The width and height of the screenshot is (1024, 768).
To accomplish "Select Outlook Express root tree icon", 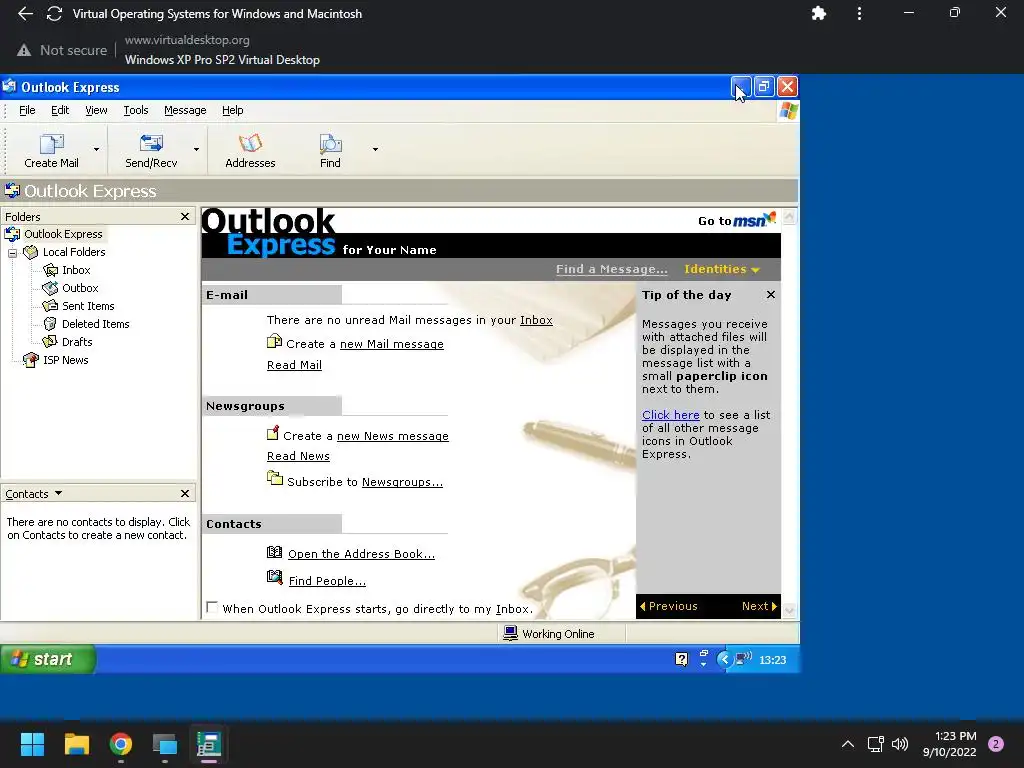I will pyautogui.click(x=12, y=234).
